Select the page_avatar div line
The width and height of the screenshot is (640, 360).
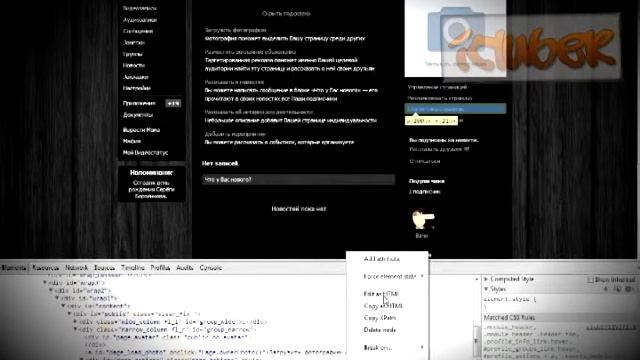tap(166, 337)
